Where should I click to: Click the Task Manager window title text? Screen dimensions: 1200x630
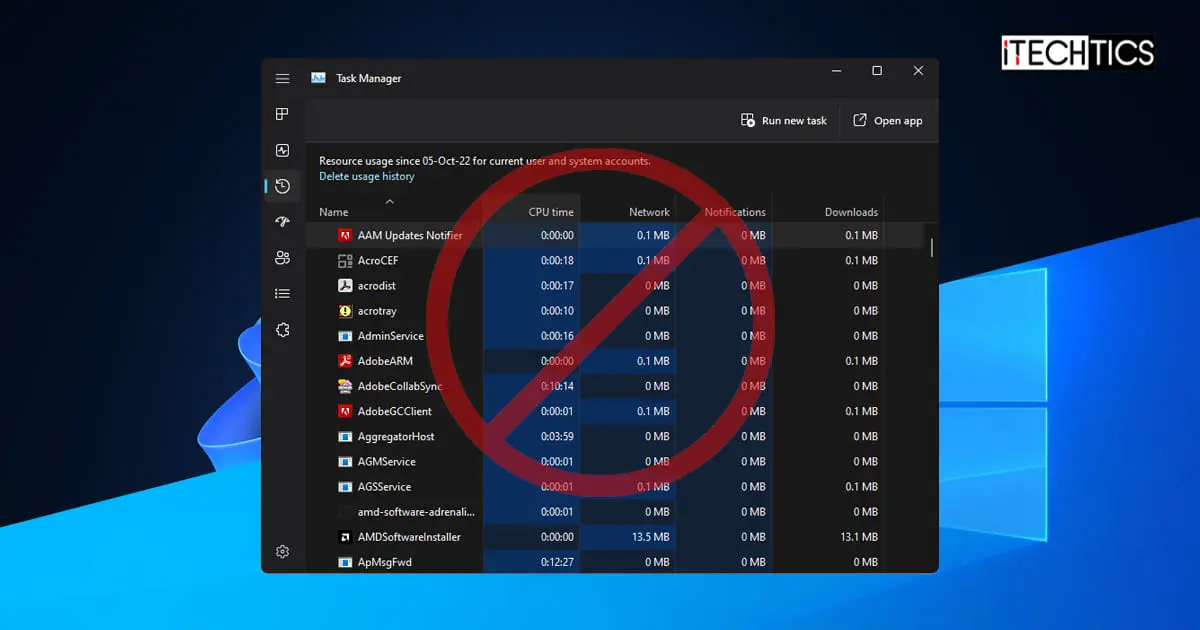click(369, 78)
